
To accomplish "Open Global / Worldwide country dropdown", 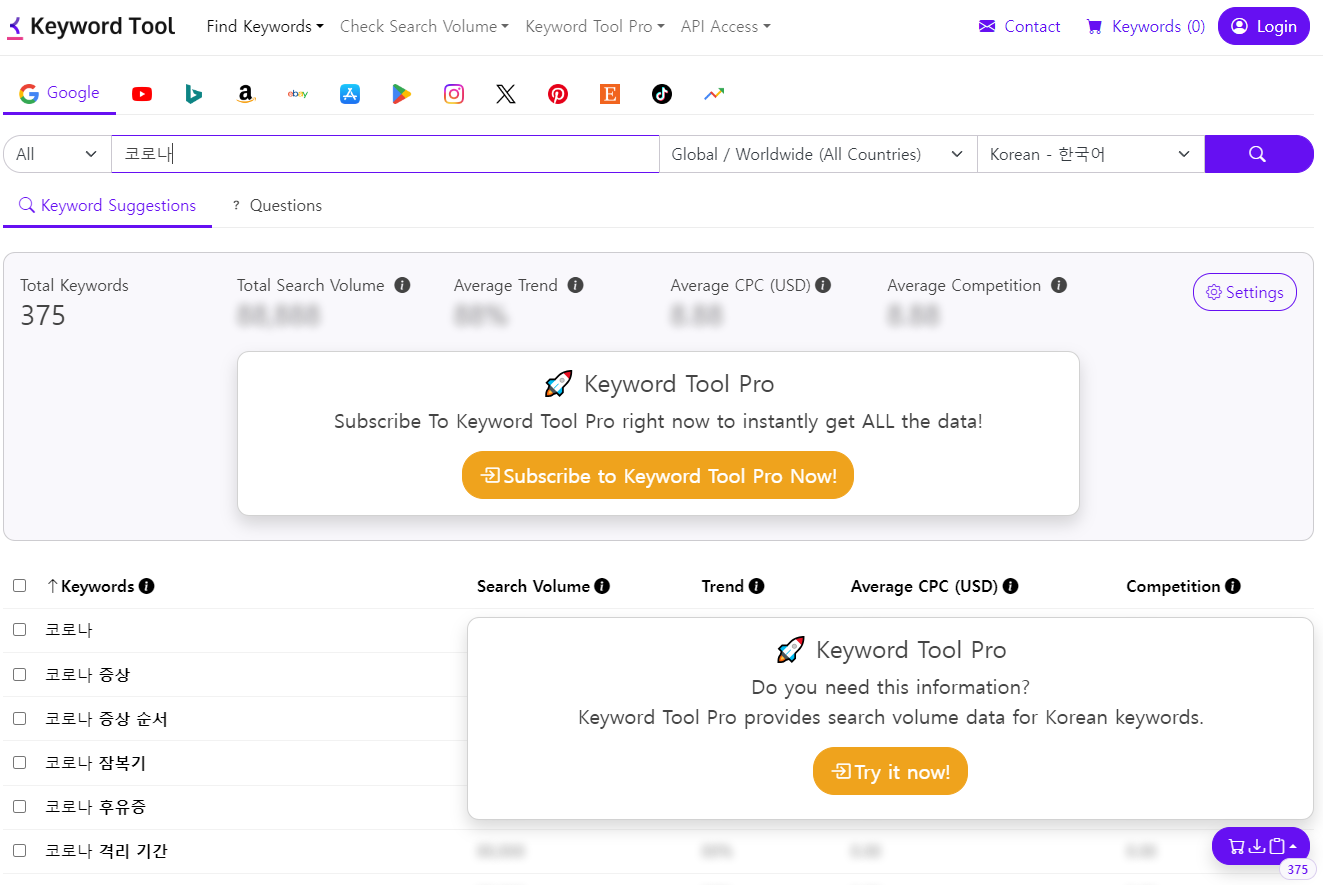I will [x=818, y=154].
